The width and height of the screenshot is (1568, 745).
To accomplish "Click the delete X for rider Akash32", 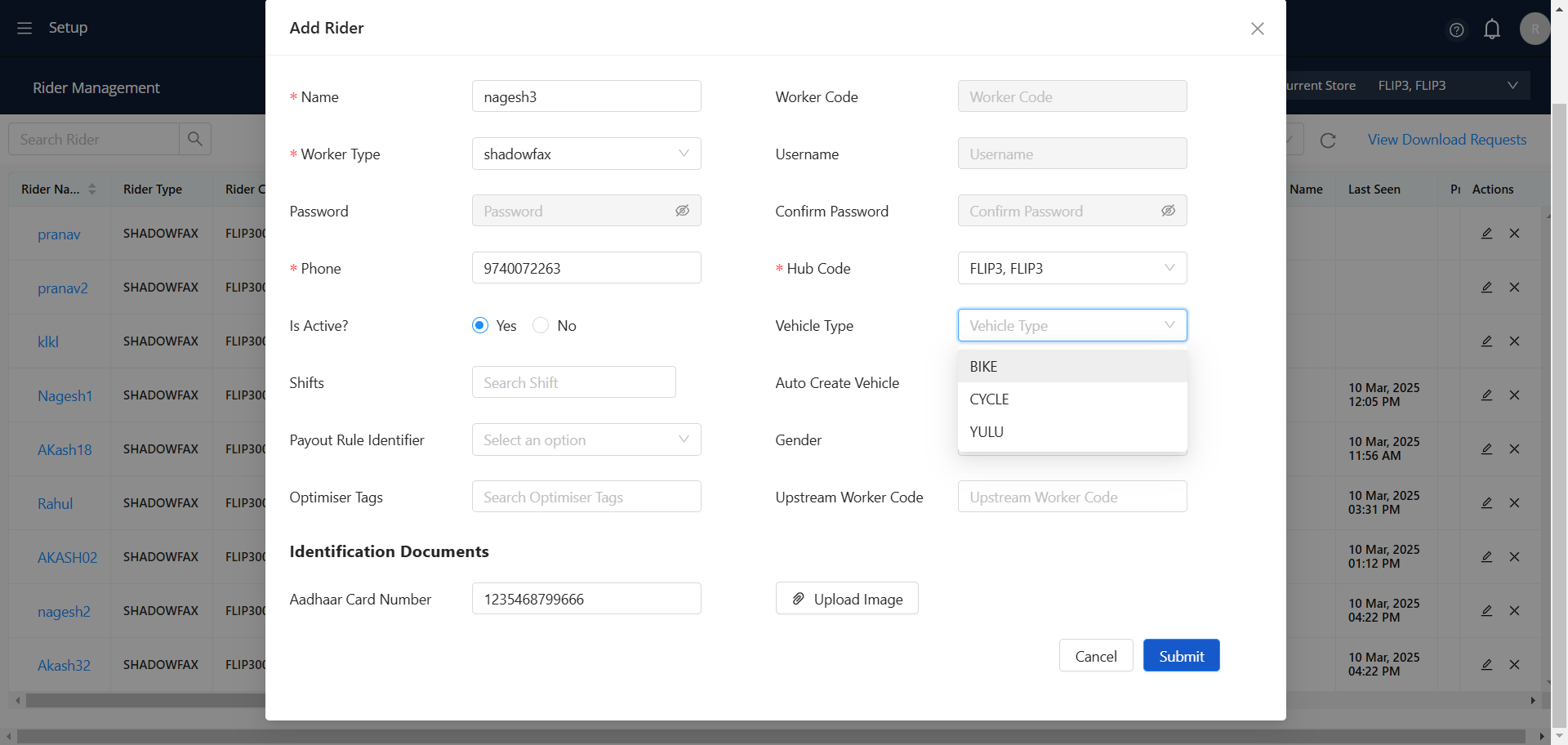I will tap(1514, 665).
